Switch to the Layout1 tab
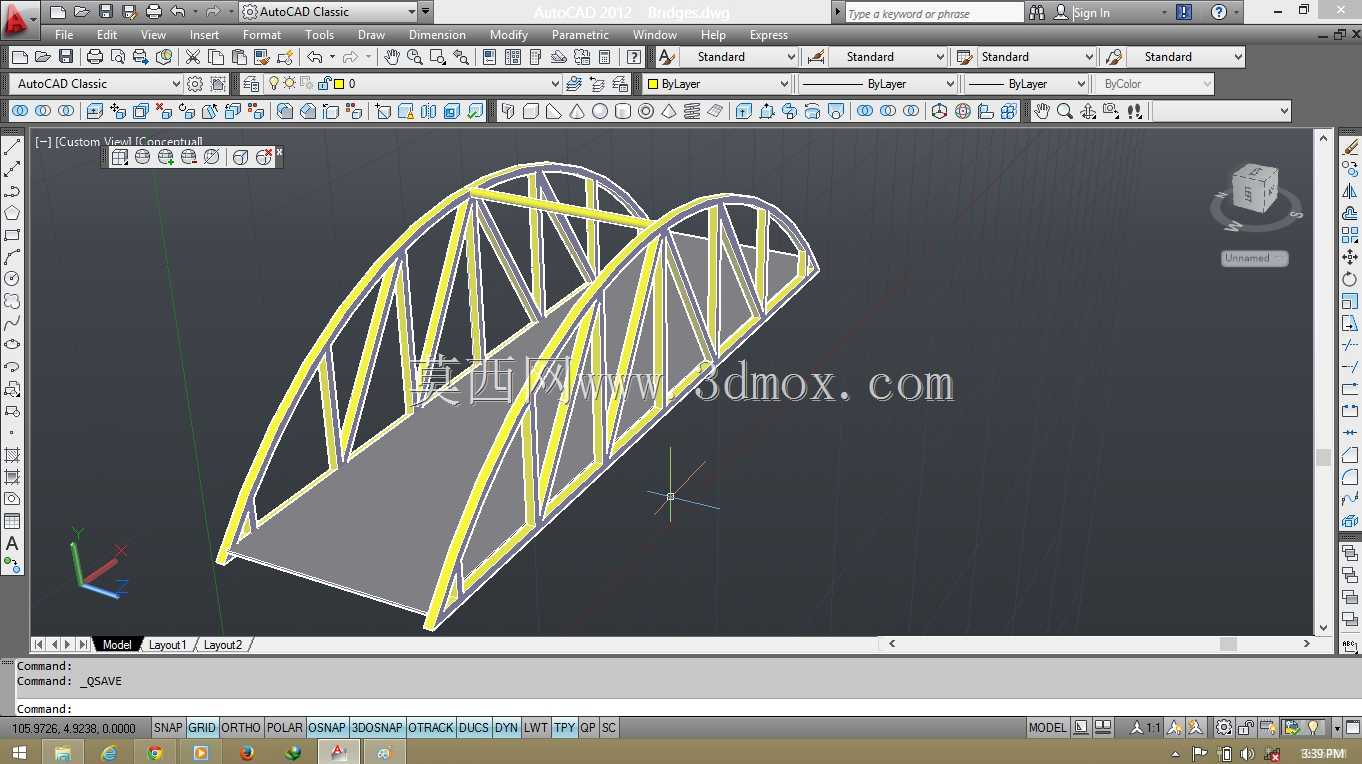Image resolution: width=1362 pixels, height=764 pixels. tap(168, 645)
